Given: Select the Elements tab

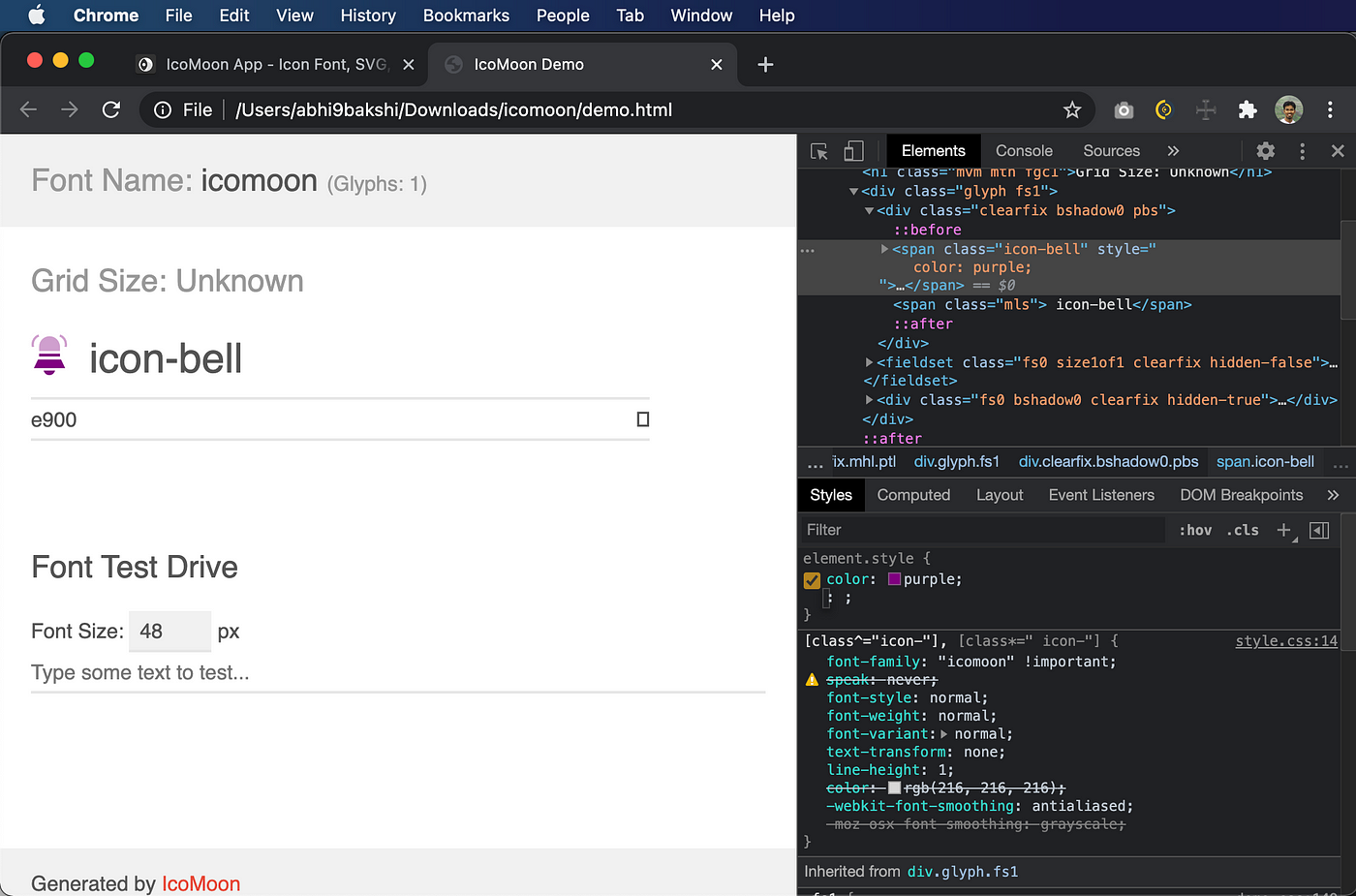Looking at the screenshot, I should 933,151.
